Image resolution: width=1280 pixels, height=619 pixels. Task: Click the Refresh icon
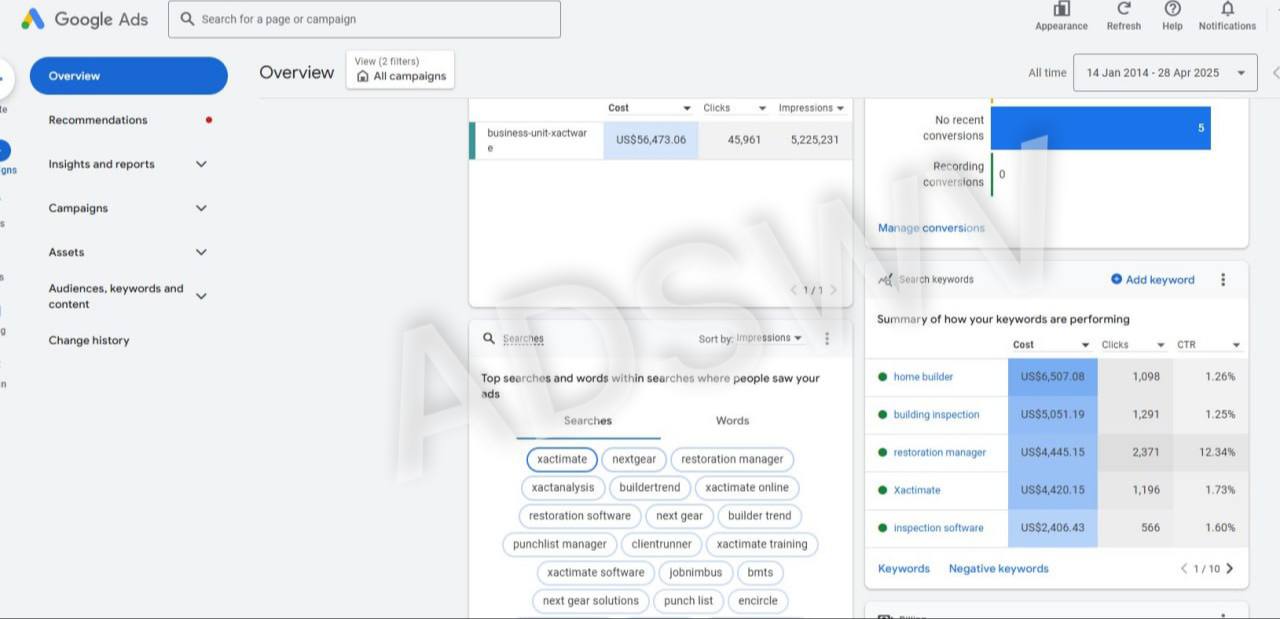(1123, 9)
